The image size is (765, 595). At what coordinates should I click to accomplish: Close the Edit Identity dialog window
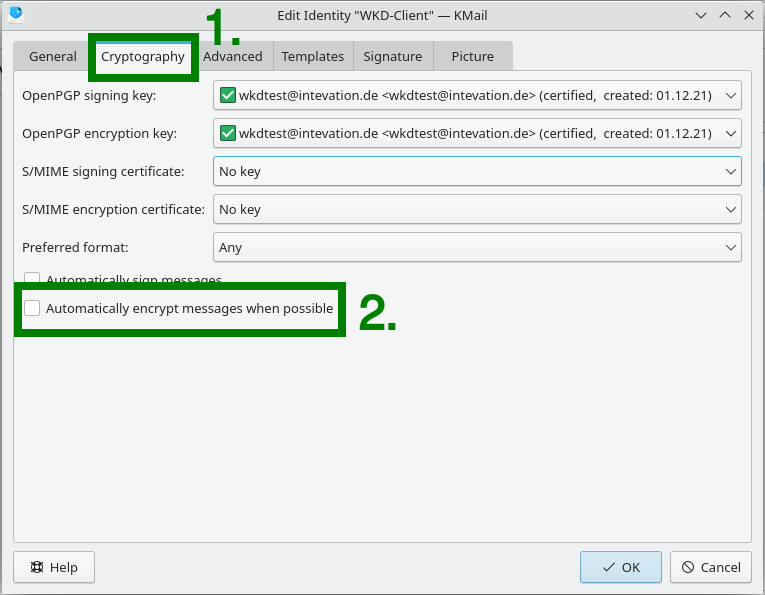click(748, 14)
